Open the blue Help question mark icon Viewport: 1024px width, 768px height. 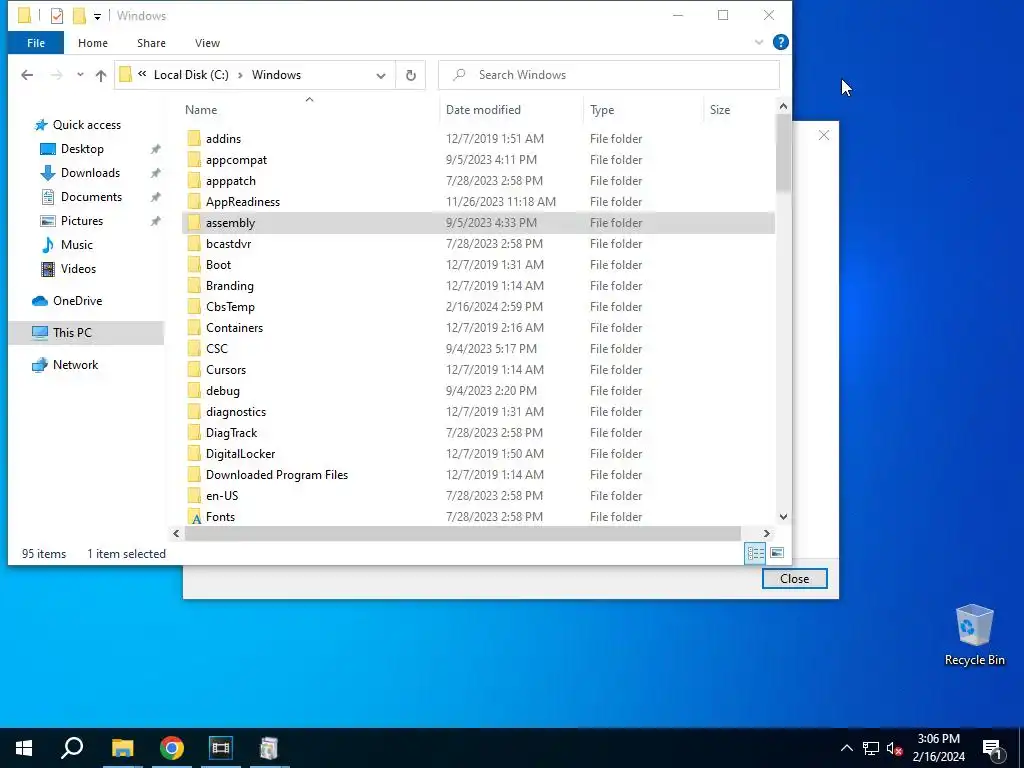pos(780,42)
